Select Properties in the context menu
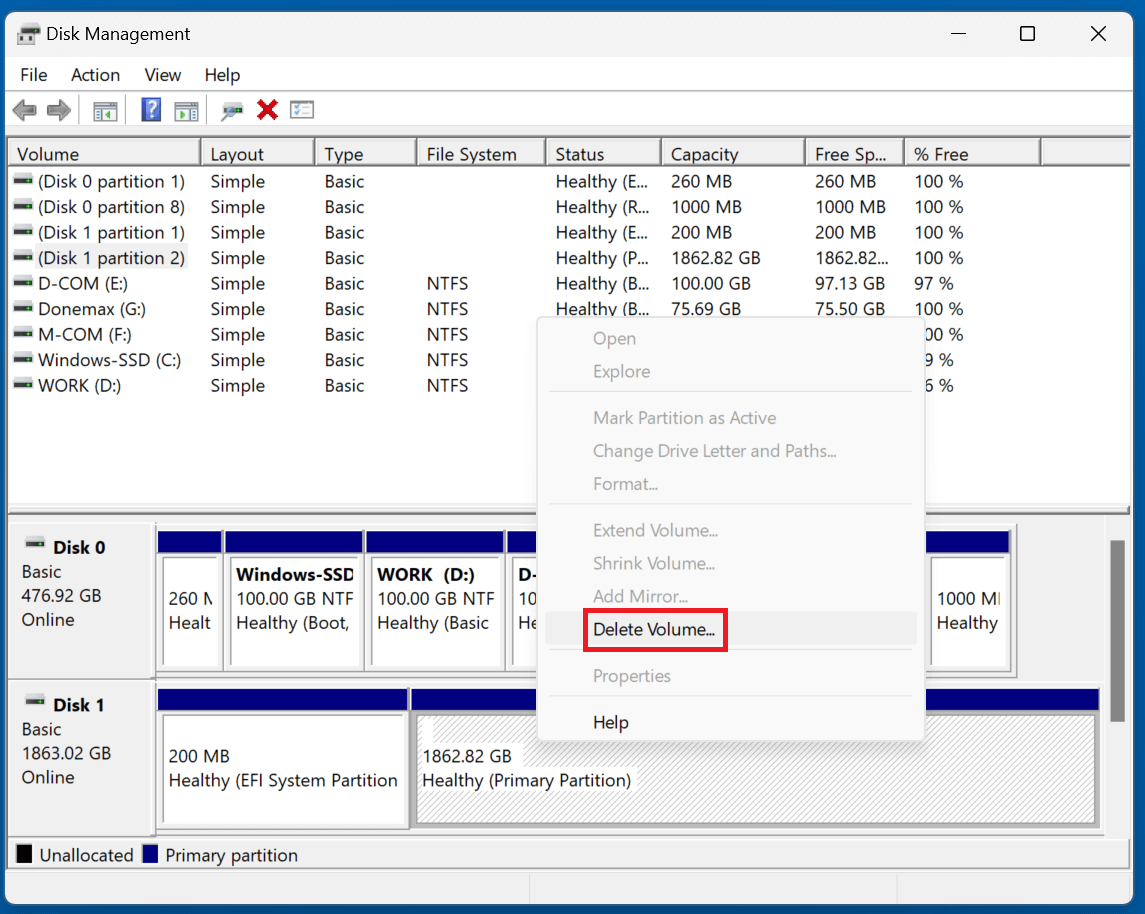This screenshot has width=1145, height=914. coord(632,676)
